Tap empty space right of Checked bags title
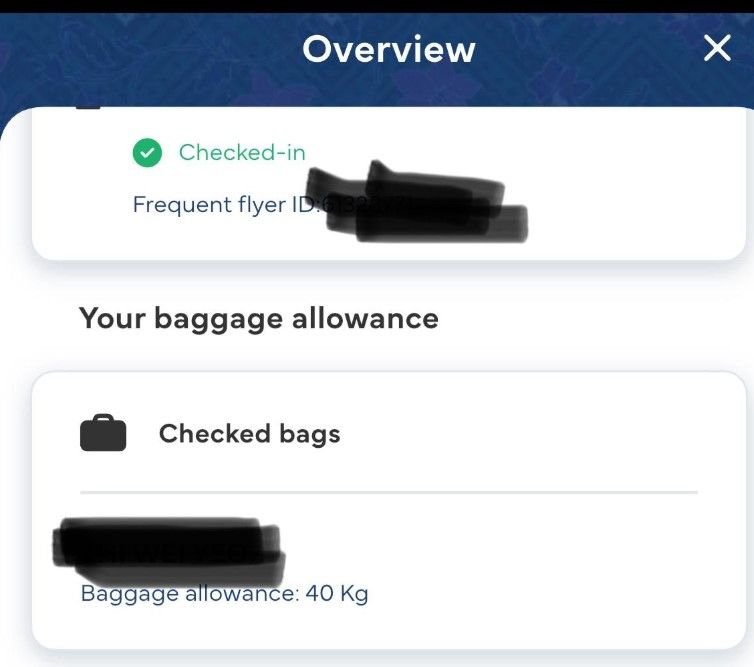754x667 pixels. 530,434
